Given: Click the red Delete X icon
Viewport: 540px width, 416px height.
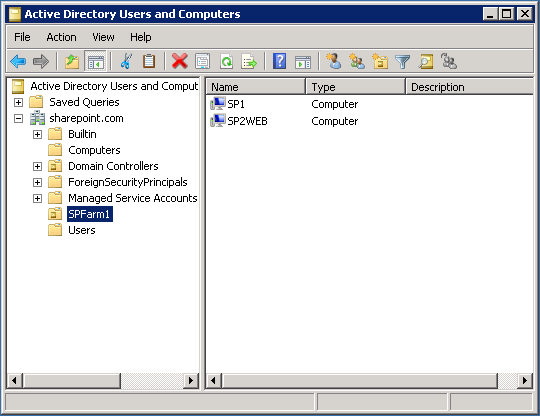Looking at the screenshot, I should tap(179, 62).
